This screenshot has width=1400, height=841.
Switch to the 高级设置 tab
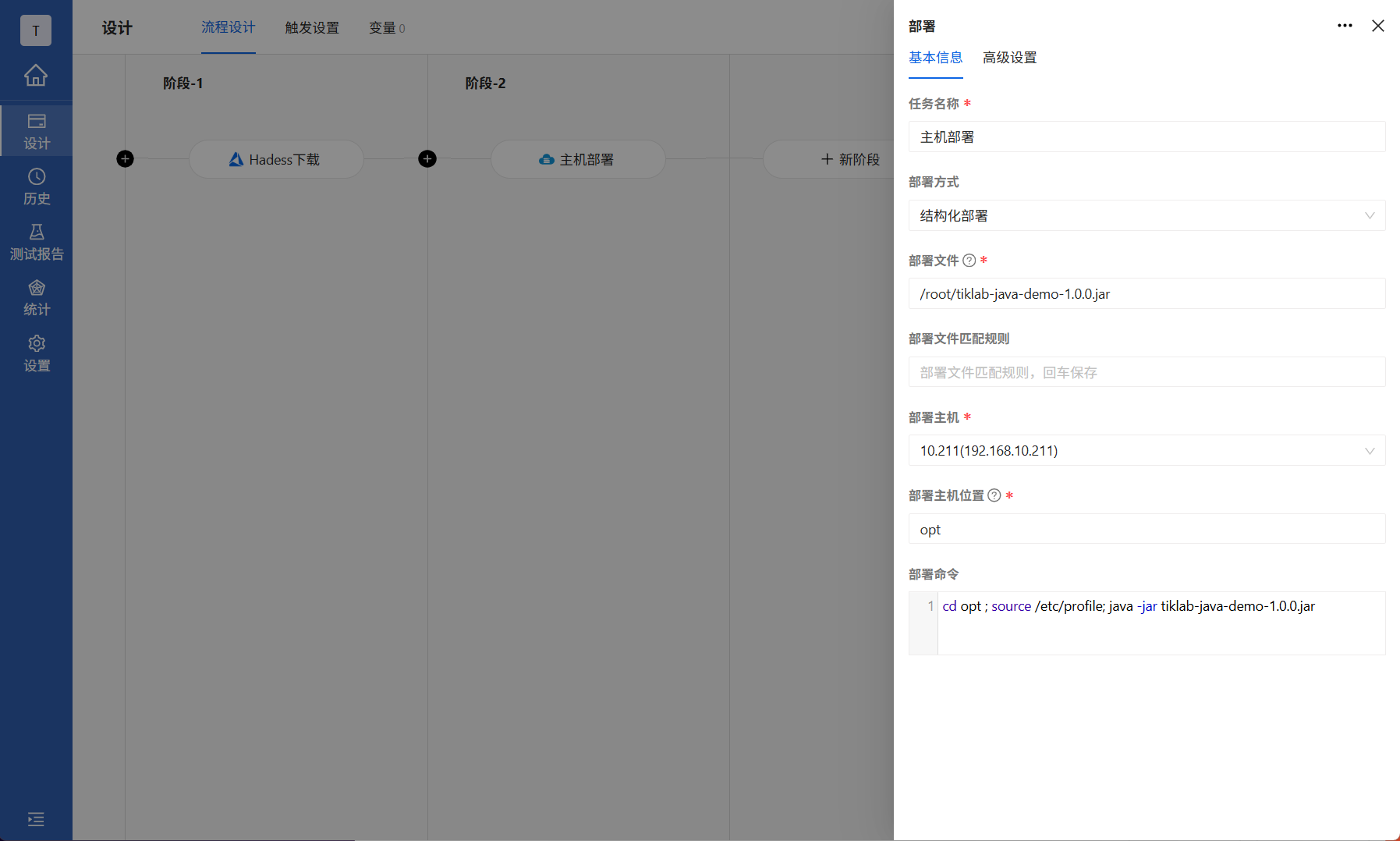pos(1009,58)
